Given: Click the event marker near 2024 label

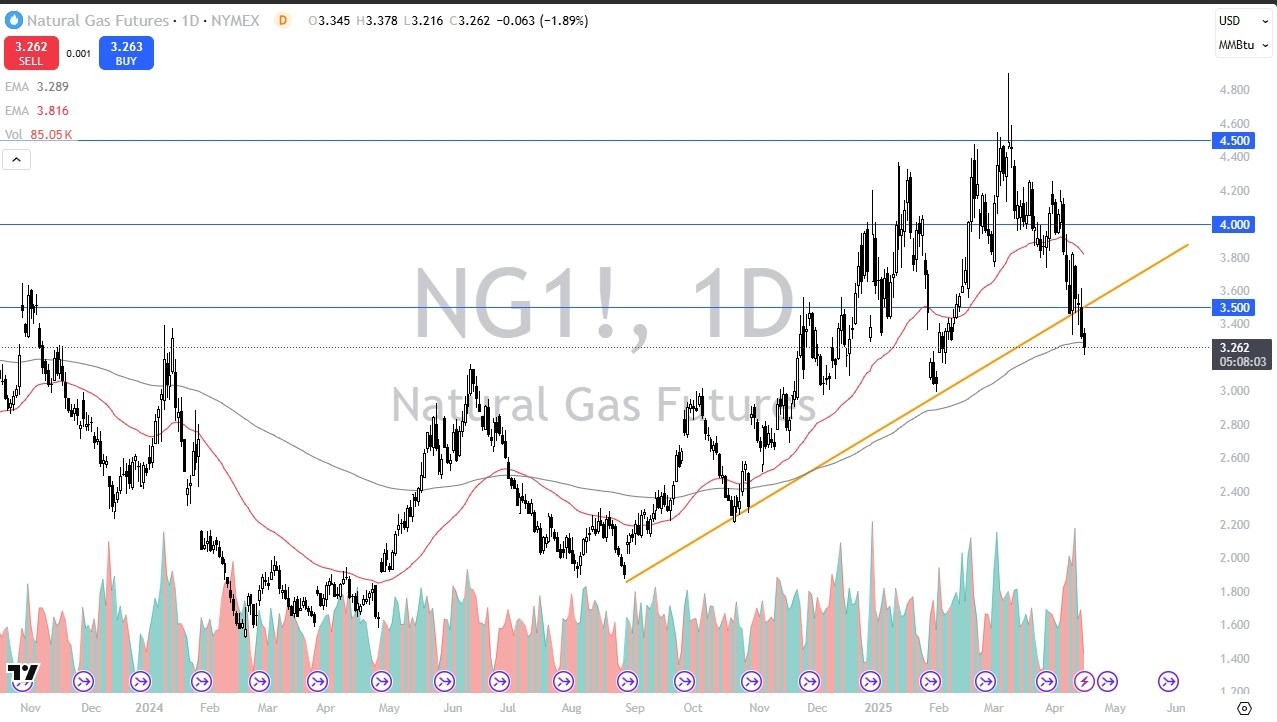Looking at the screenshot, I should click(140, 682).
